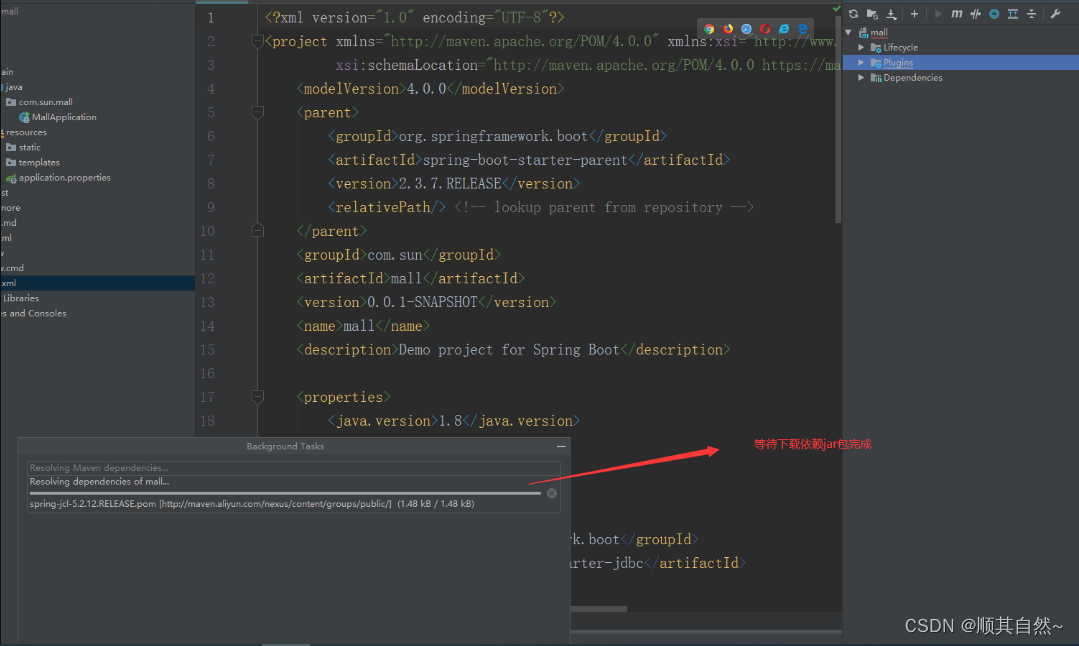Select the Plugins node in Maven panel

[x=898, y=62]
